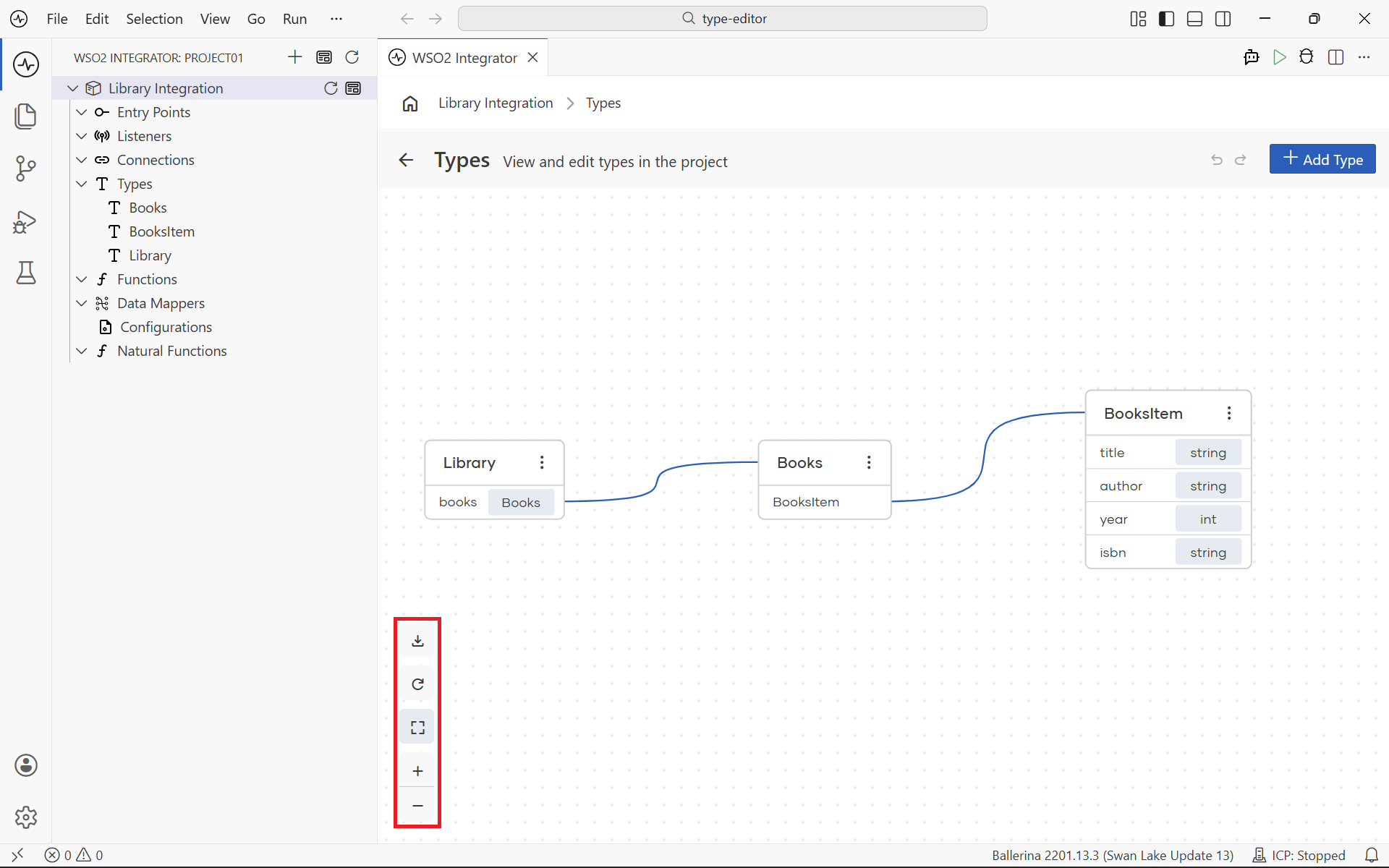Click ICP: Stopped status bar item
Image resolution: width=1389 pixels, height=868 pixels.
click(x=1299, y=855)
